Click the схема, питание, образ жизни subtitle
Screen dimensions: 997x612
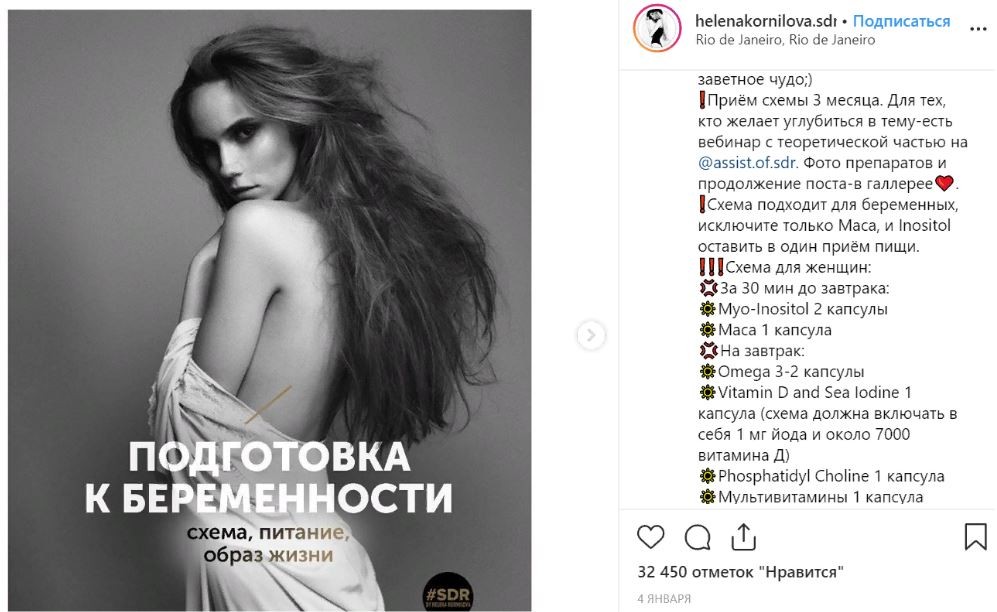click(268, 543)
